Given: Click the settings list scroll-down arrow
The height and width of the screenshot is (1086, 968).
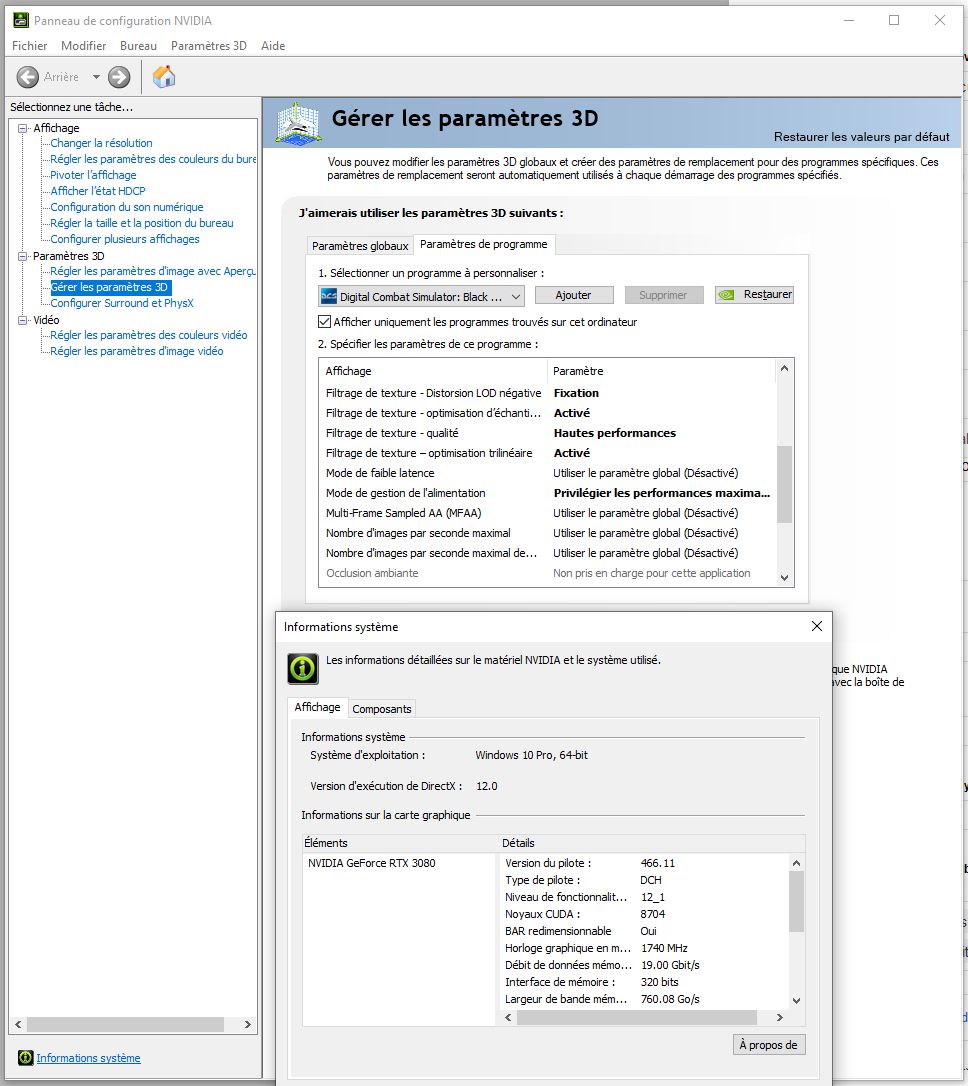Looking at the screenshot, I should point(784,578).
